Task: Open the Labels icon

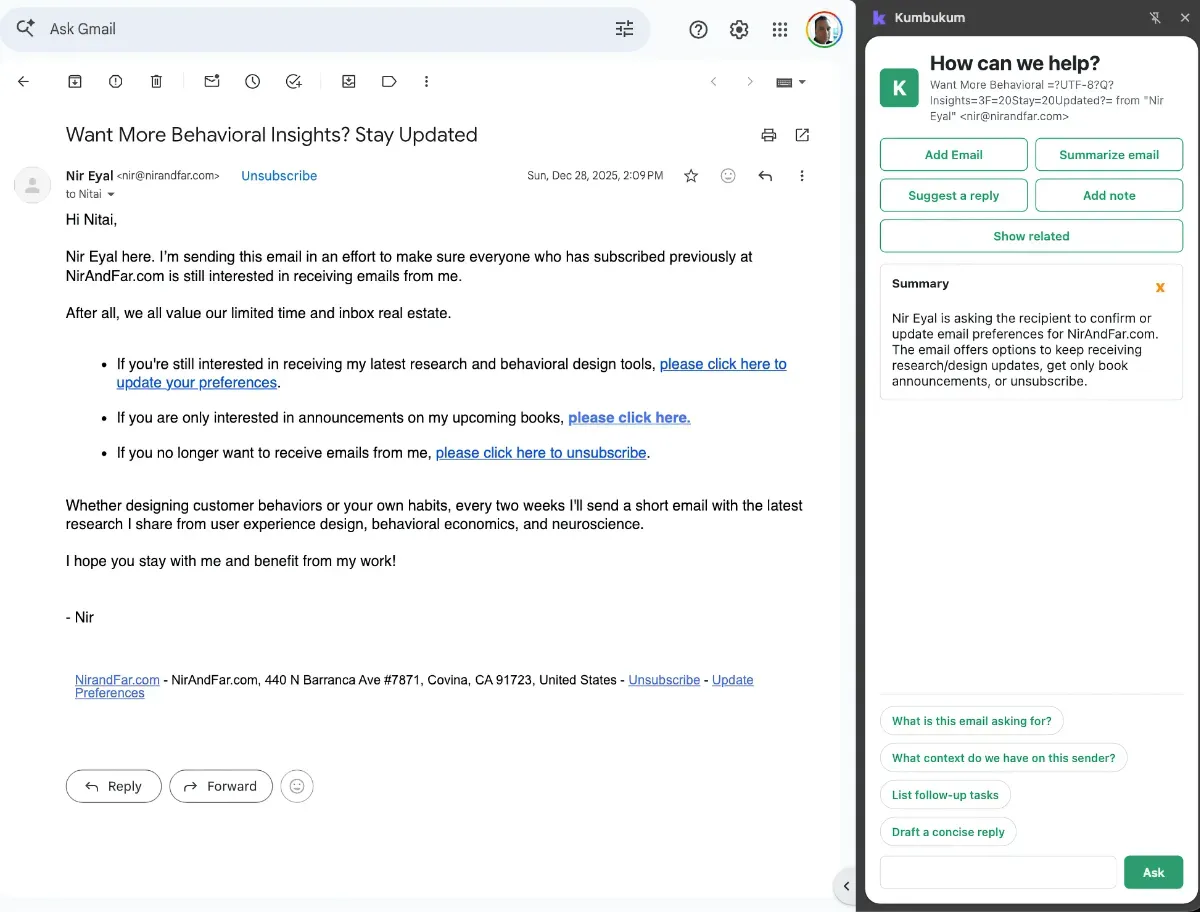Action: pos(390,82)
